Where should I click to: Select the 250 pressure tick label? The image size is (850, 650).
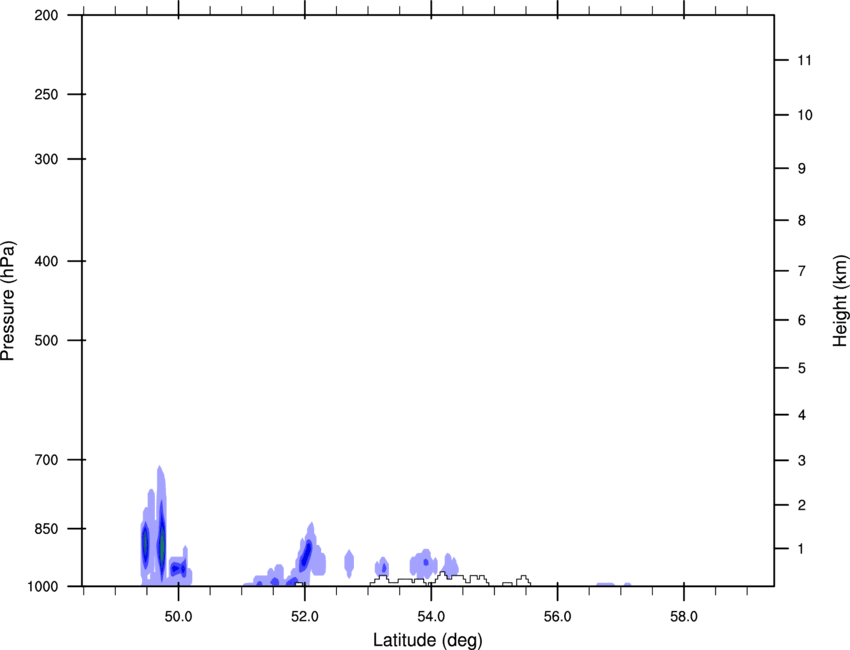46,94
